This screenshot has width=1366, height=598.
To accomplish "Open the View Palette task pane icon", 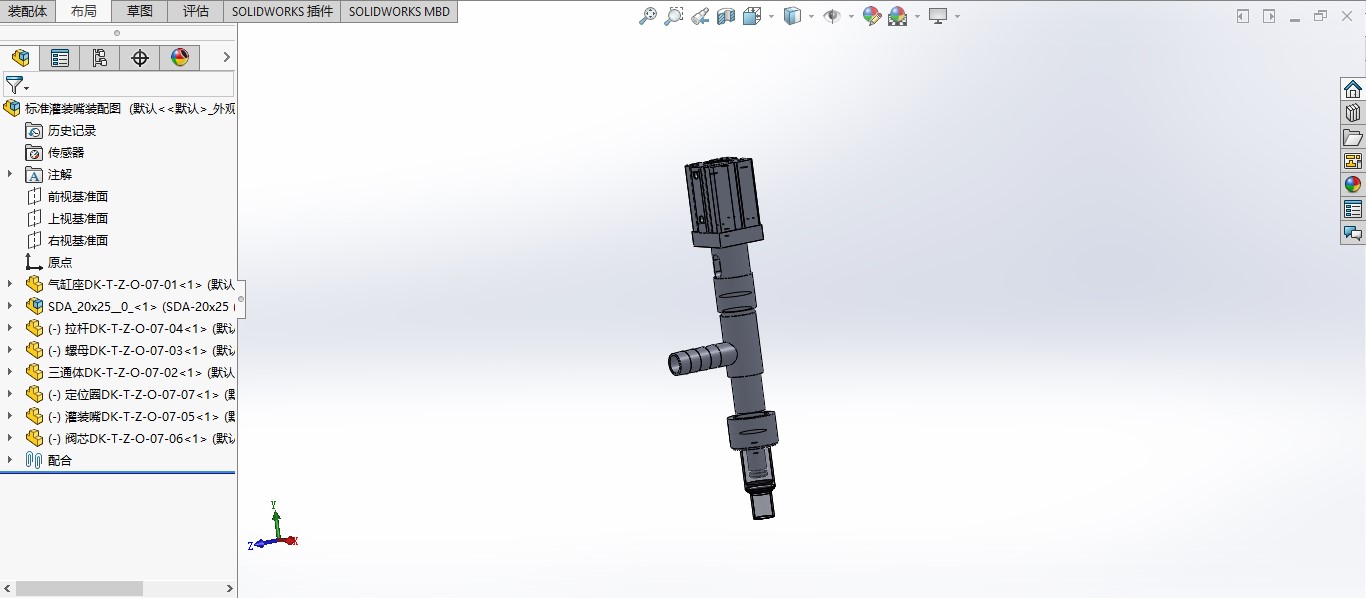I will 1353,161.
